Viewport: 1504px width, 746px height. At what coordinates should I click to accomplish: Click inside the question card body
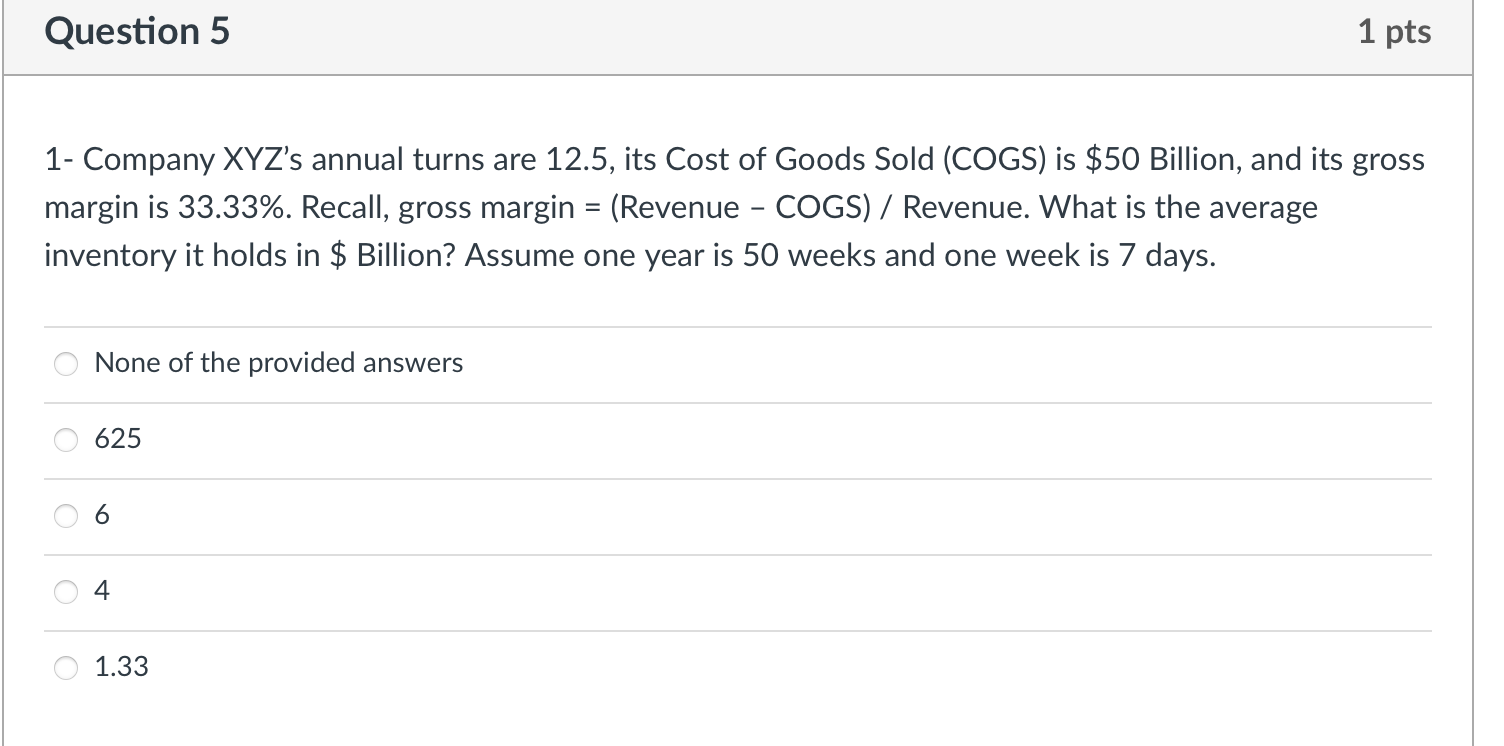point(740,300)
